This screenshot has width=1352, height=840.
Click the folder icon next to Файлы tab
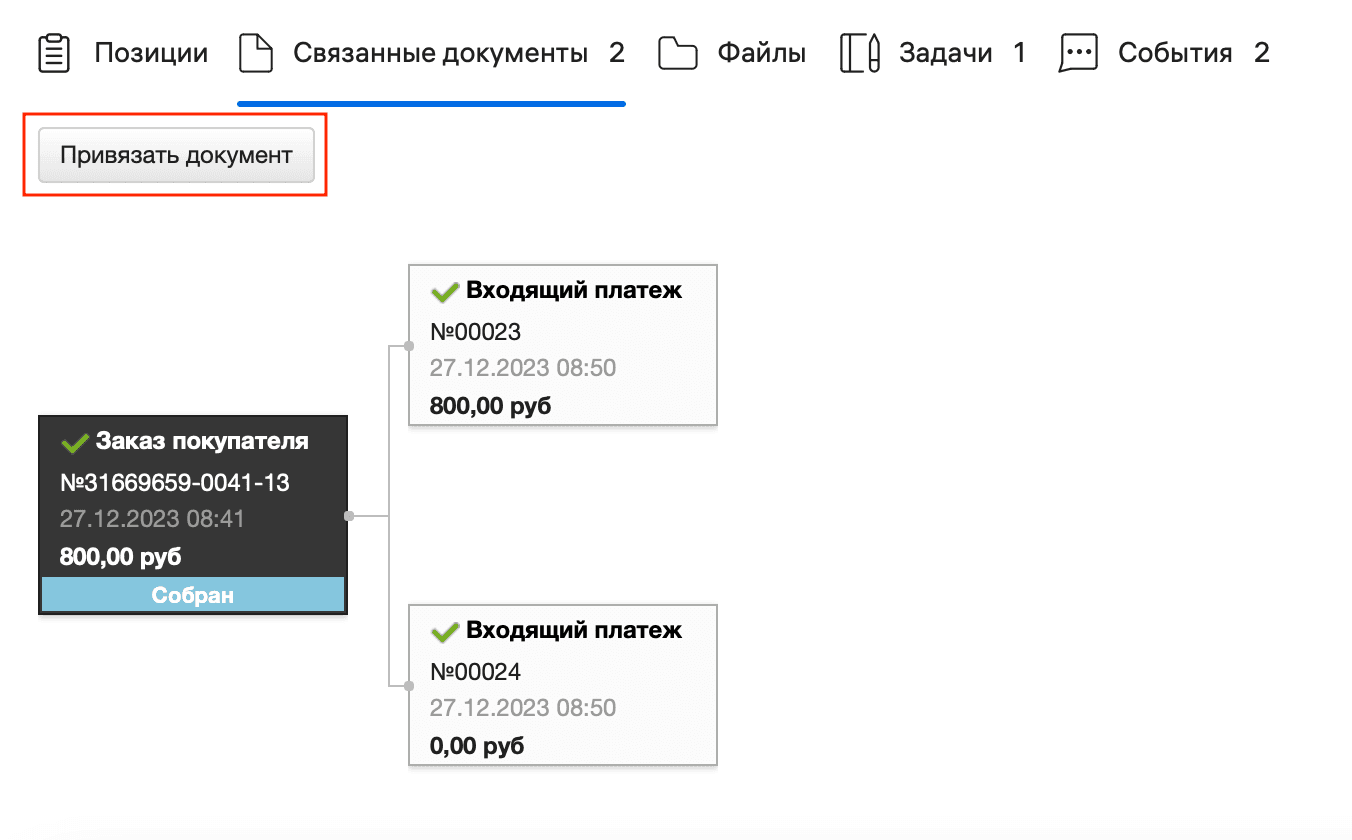pos(678,52)
